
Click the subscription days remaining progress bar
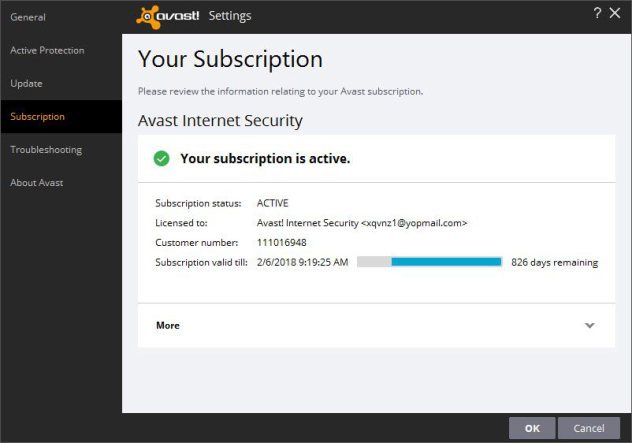pos(430,262)
